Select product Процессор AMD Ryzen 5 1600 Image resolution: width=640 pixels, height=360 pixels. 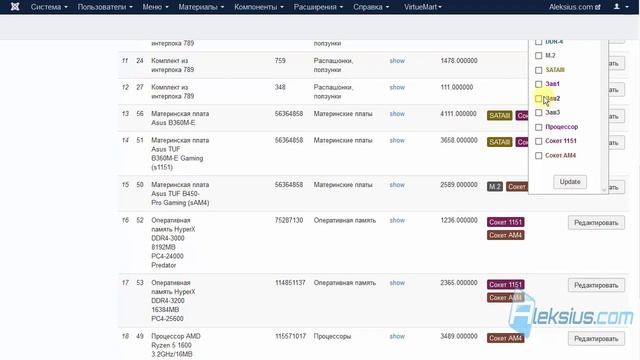coord(176,345)
